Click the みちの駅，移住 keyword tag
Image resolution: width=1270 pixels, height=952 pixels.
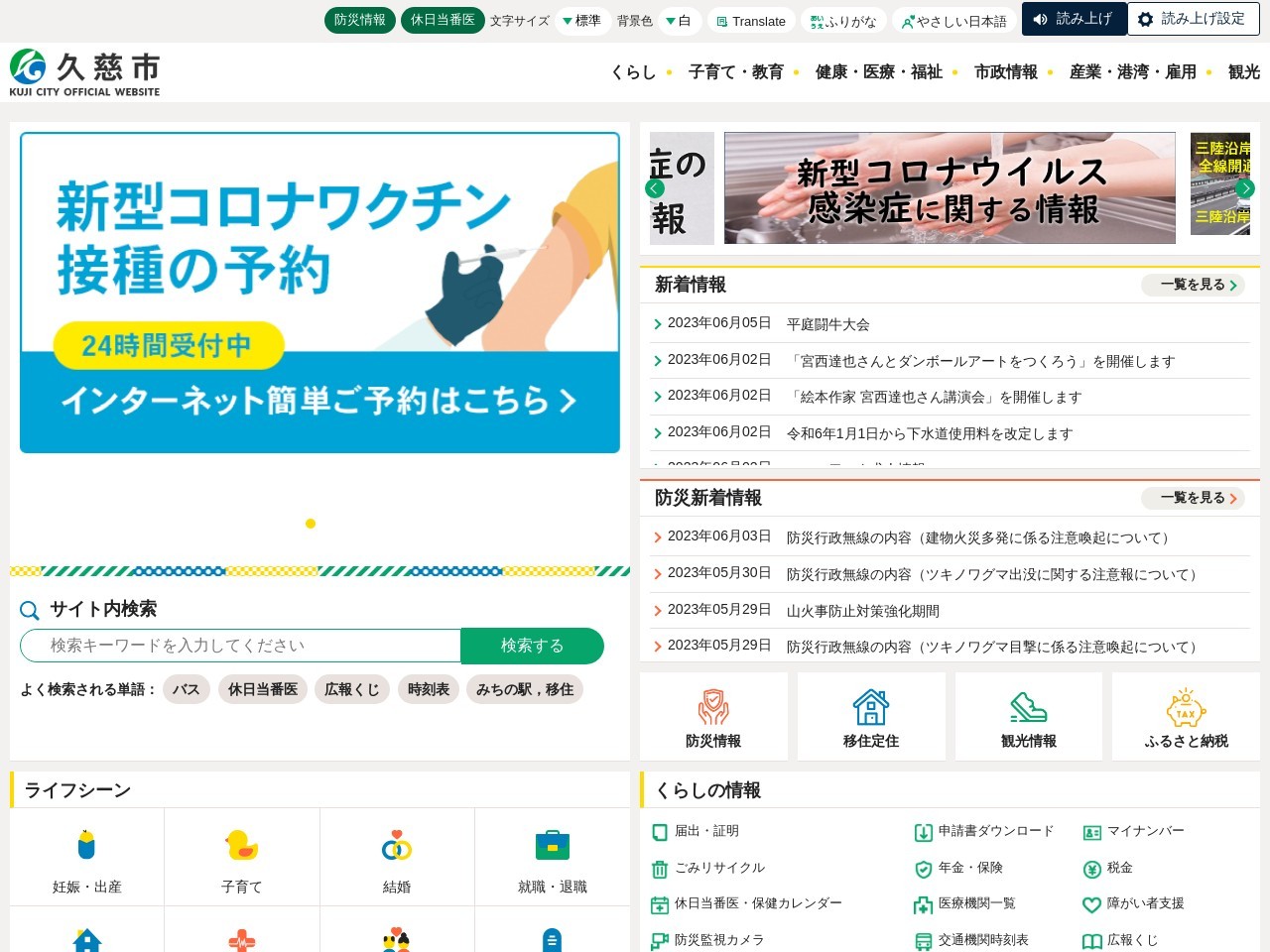(525, 689)
